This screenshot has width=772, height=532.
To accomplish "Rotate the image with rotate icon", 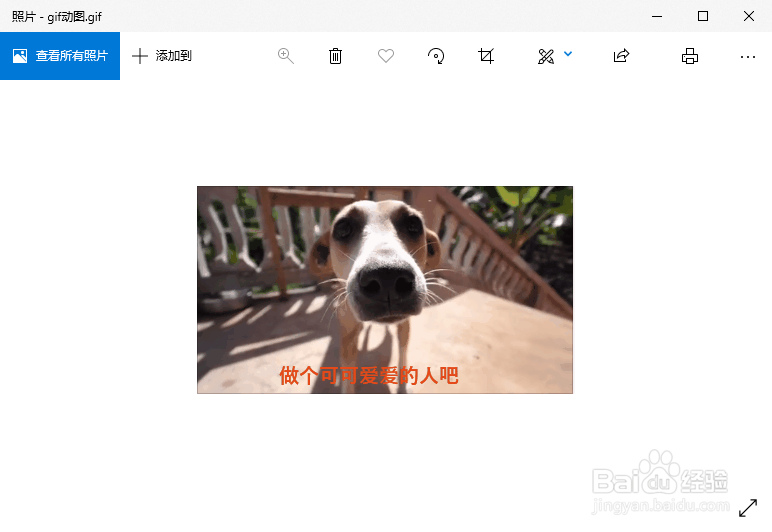I will click(x=436, y=56).
